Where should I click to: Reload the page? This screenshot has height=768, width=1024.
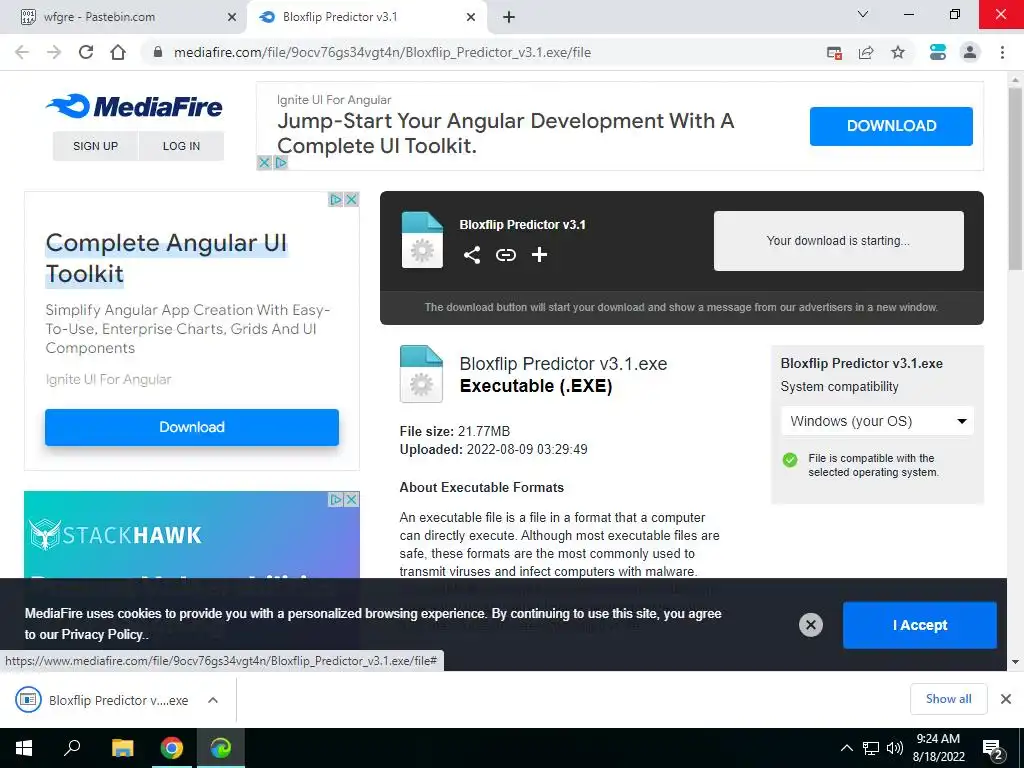point(86,52)
